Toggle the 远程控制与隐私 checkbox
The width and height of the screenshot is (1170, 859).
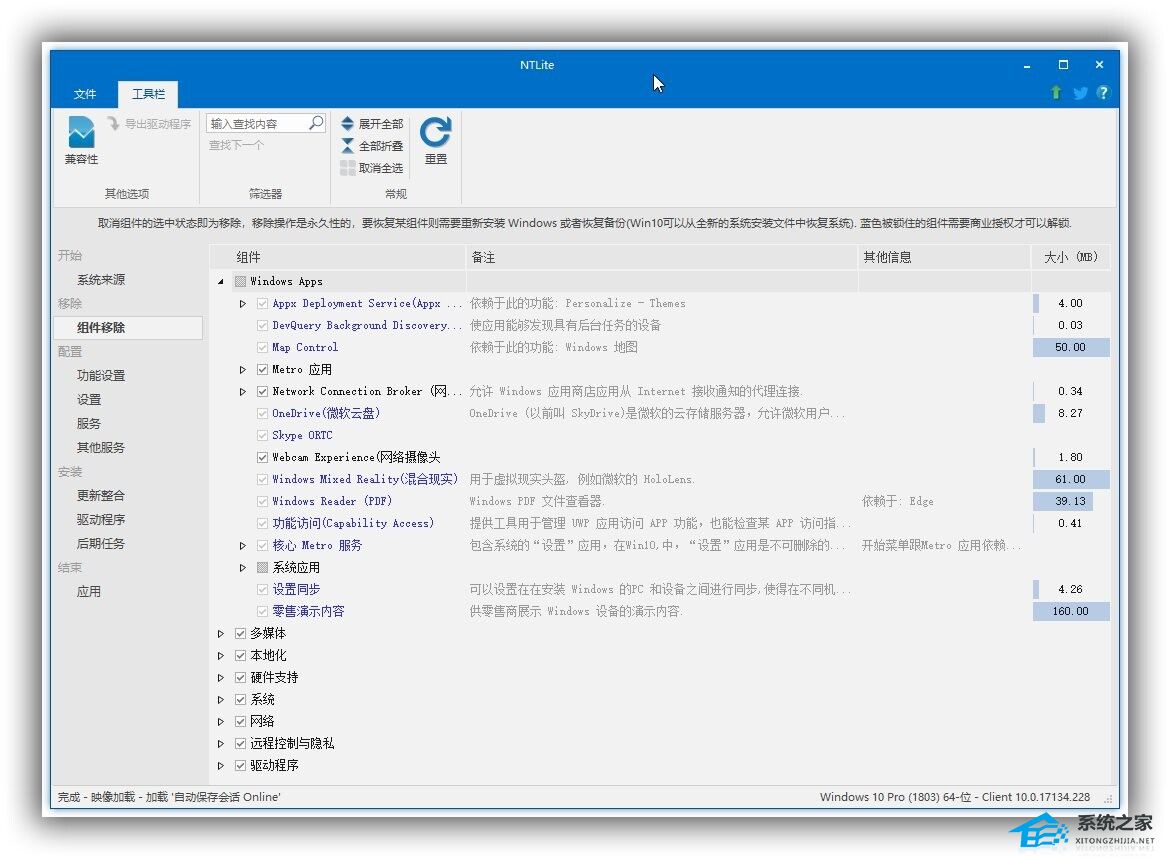[x=240, y=743]
